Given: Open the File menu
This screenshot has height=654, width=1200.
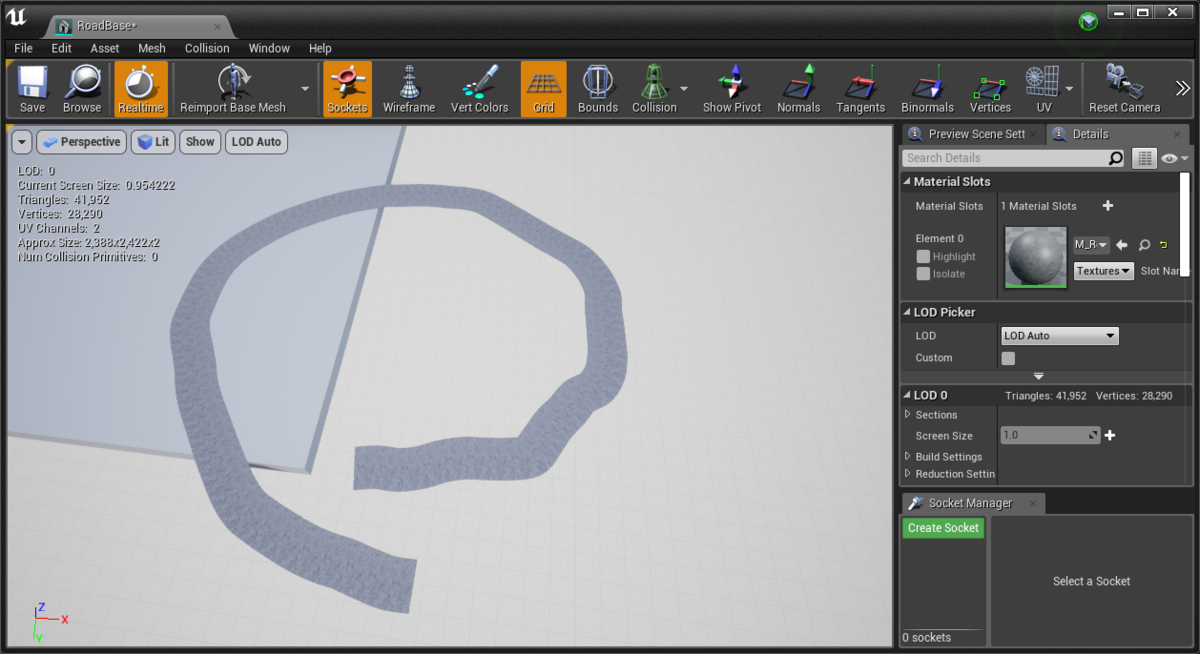Looking at the screenshot, I should (23, 48).
